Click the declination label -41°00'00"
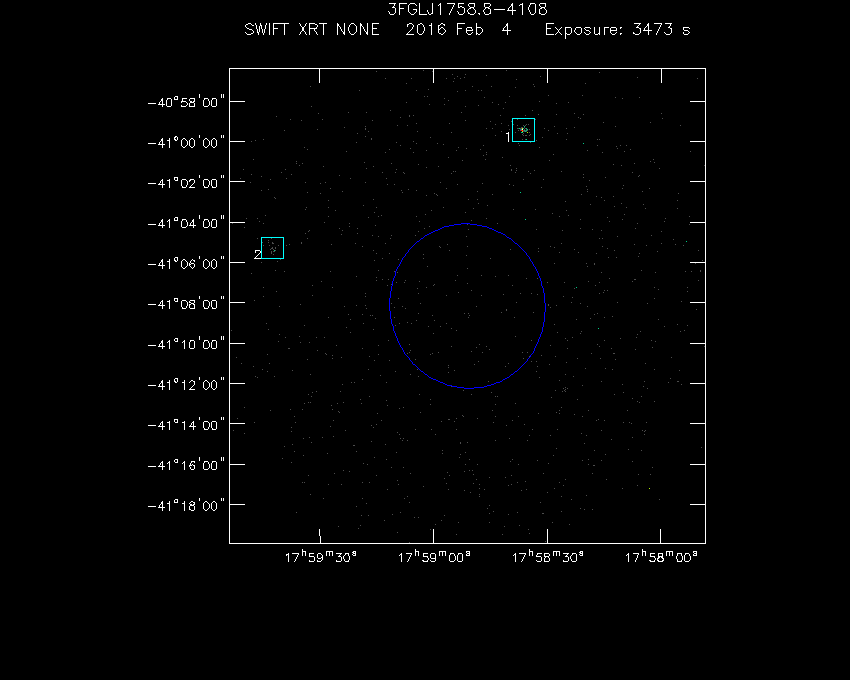The image size is (850, 680). 186,143
